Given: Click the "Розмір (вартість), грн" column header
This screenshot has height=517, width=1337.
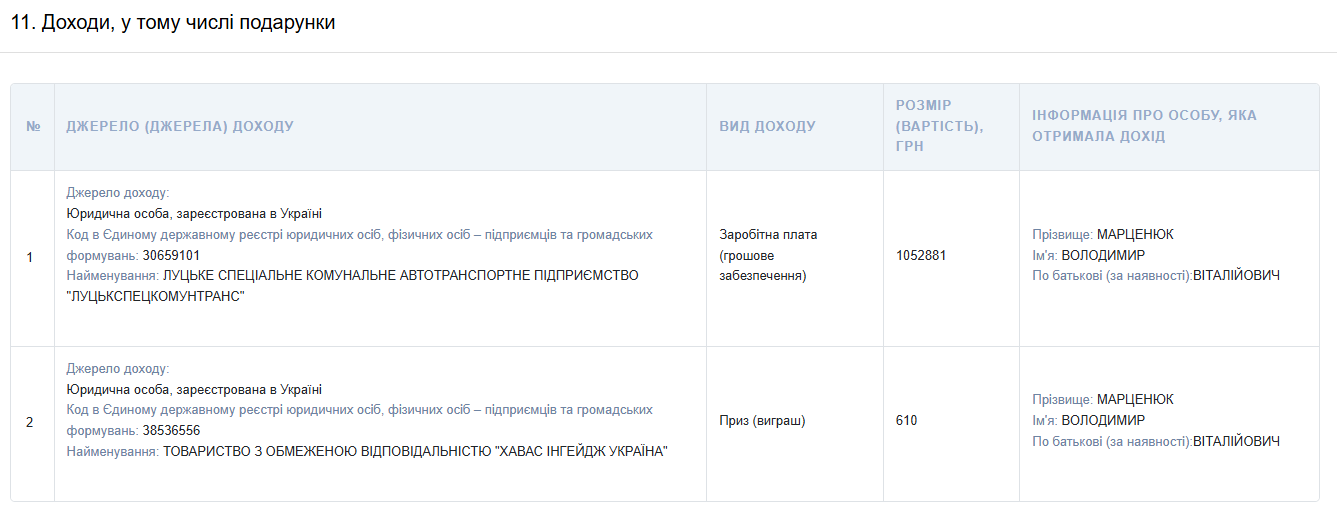Looking at the screenshot, I should (939, 126).
